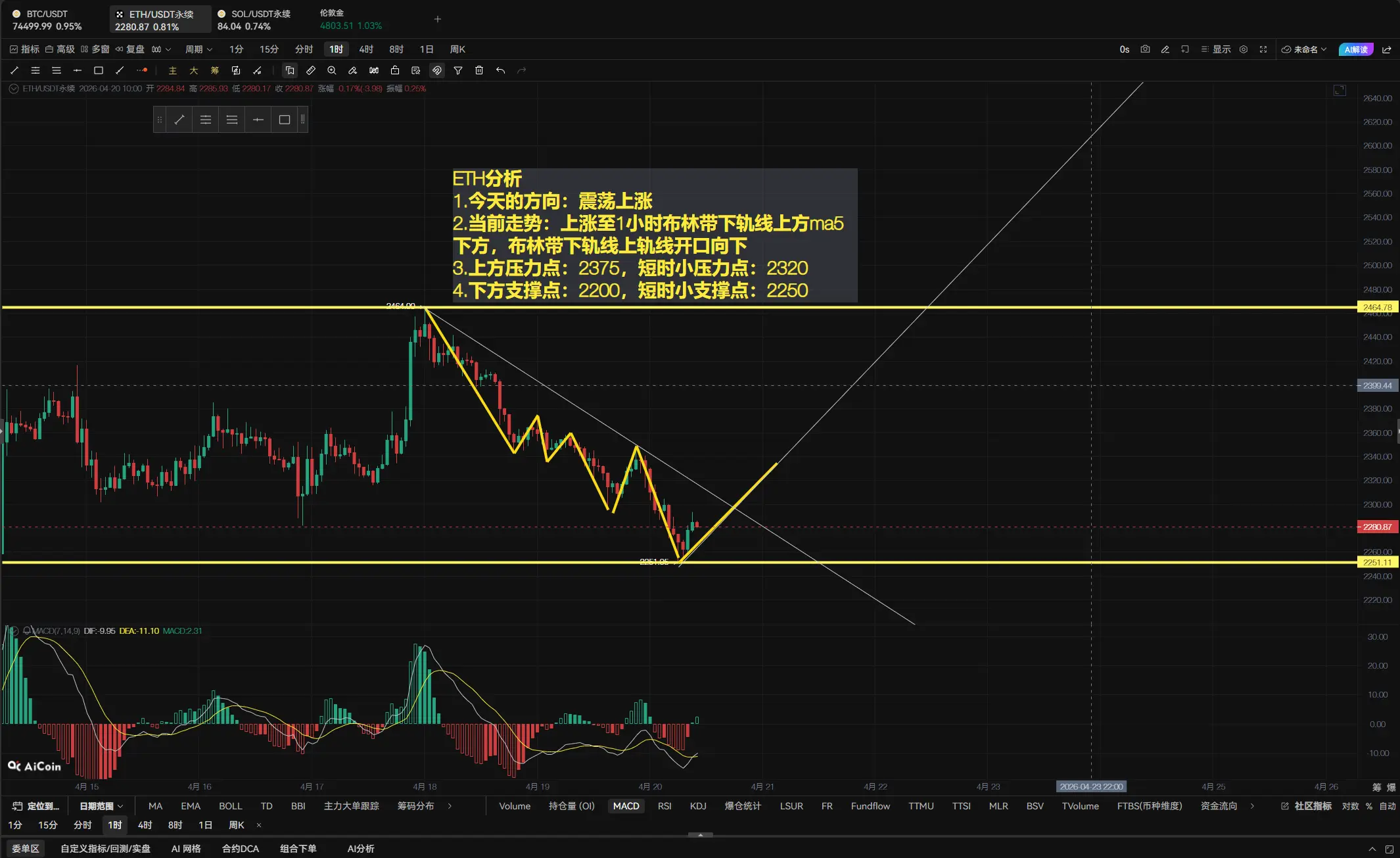The image size is (1400, 858).
Task: Click the trash can delete drawings icon
Action: click(479, 70)
